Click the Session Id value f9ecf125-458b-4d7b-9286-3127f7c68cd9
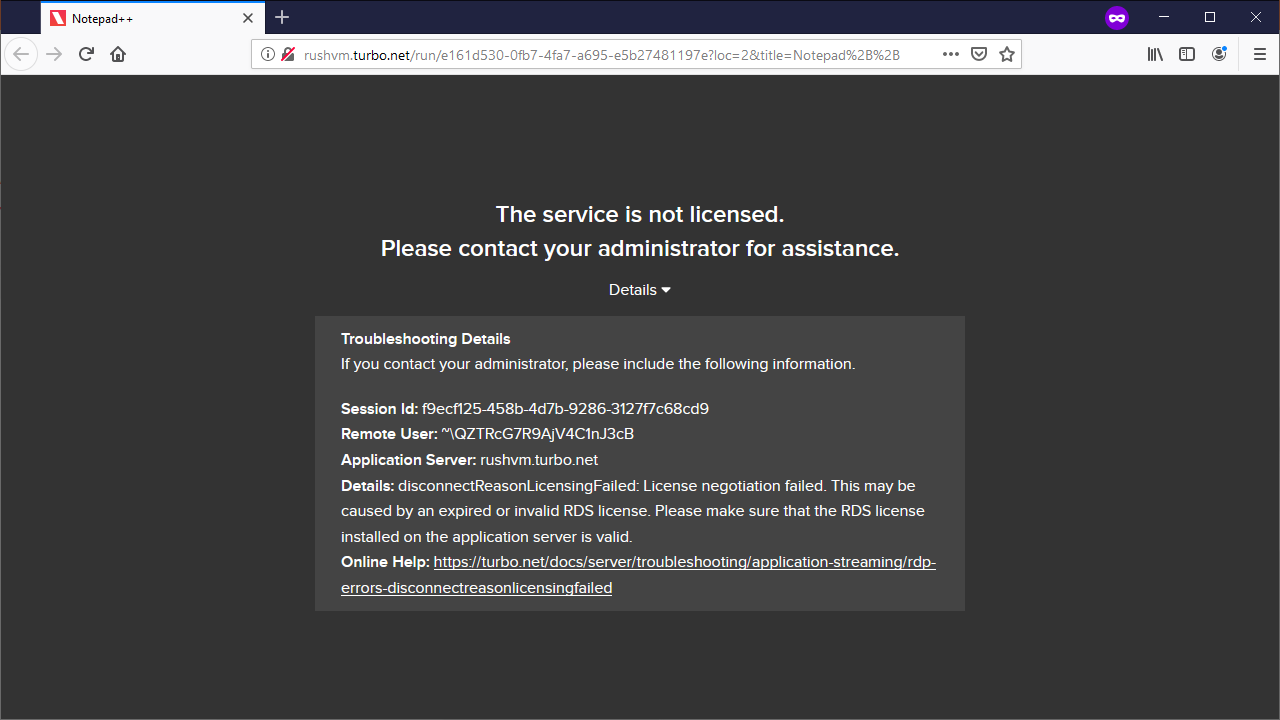This screenshot has height=720, width=1280. point(565,409)
